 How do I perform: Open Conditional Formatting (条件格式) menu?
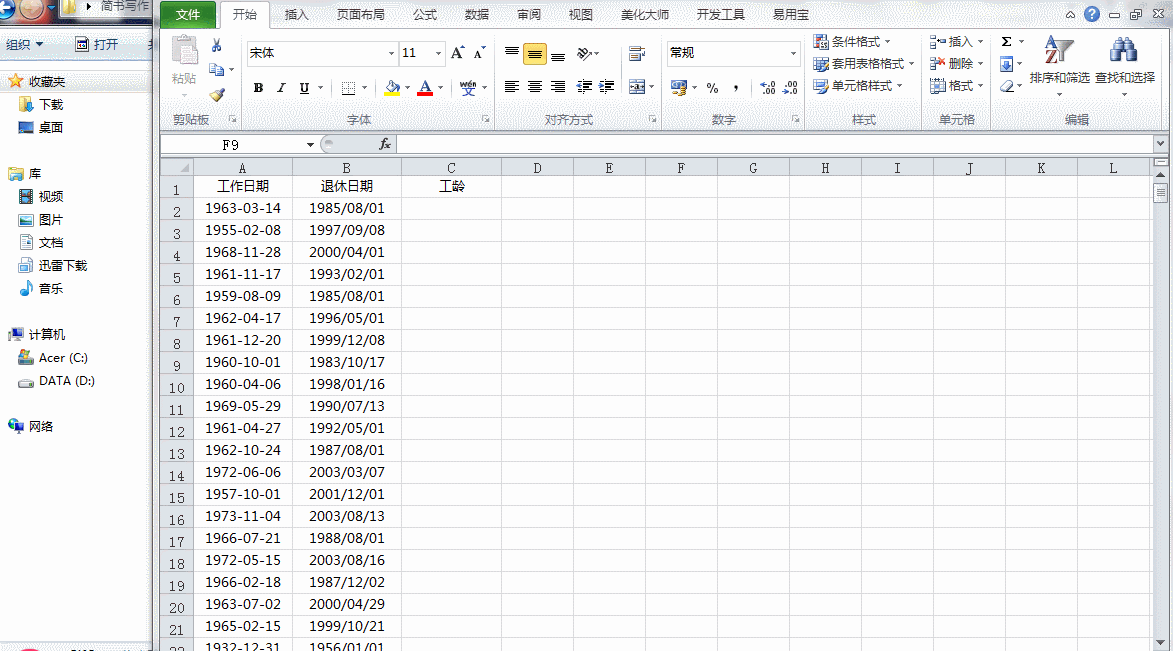point(853,41)
